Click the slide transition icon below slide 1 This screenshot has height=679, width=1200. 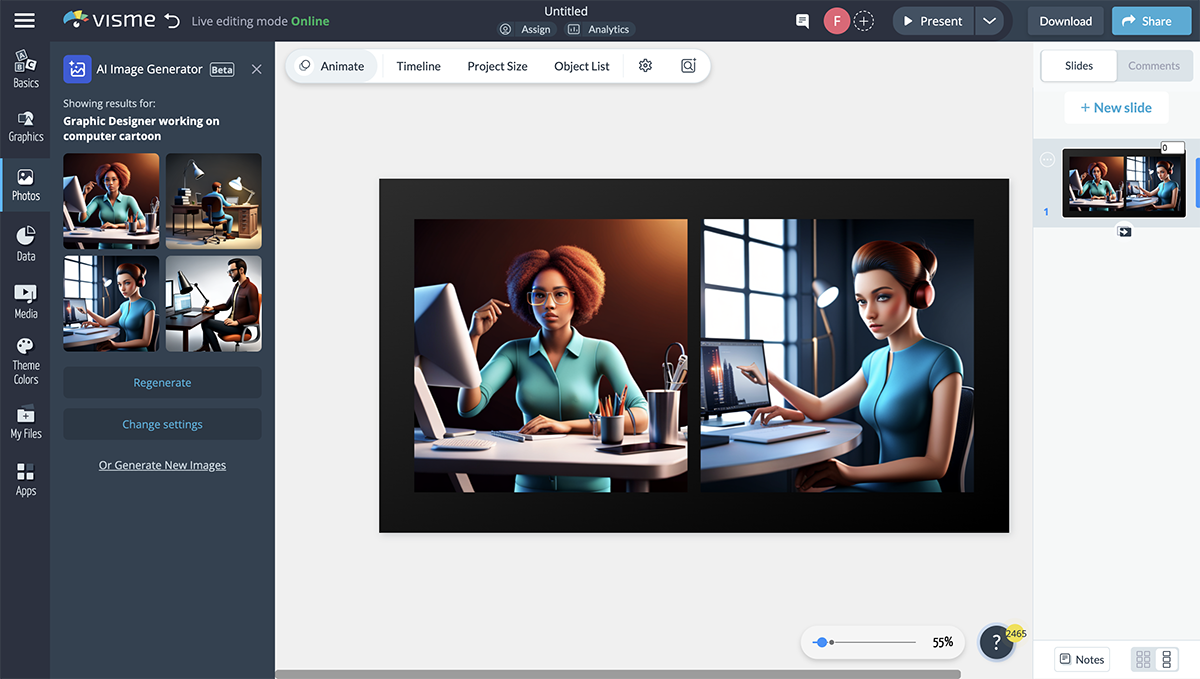point(1124,231)
